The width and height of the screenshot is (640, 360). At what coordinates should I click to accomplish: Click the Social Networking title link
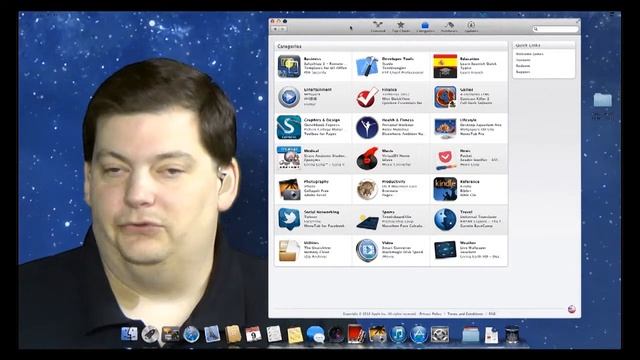pyautogui.click(x=321, y=212)
